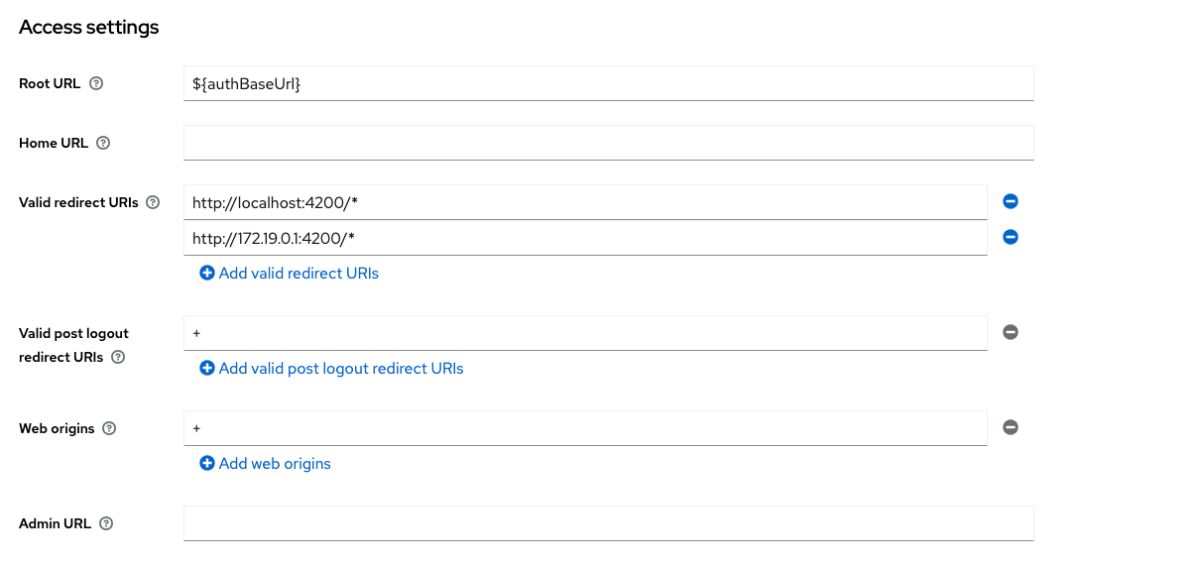Click the Admin URL help icon
Viewport: 1200px width, 566px height.
[x=106, y=523]
